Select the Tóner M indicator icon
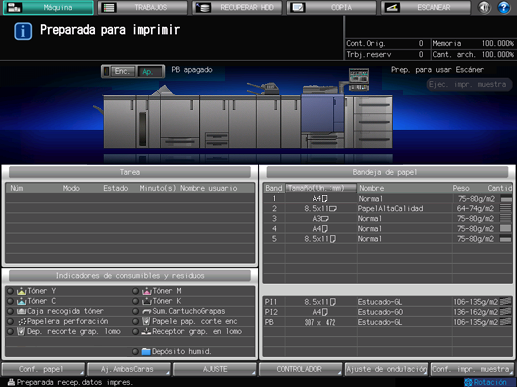 tap(147, 291)
